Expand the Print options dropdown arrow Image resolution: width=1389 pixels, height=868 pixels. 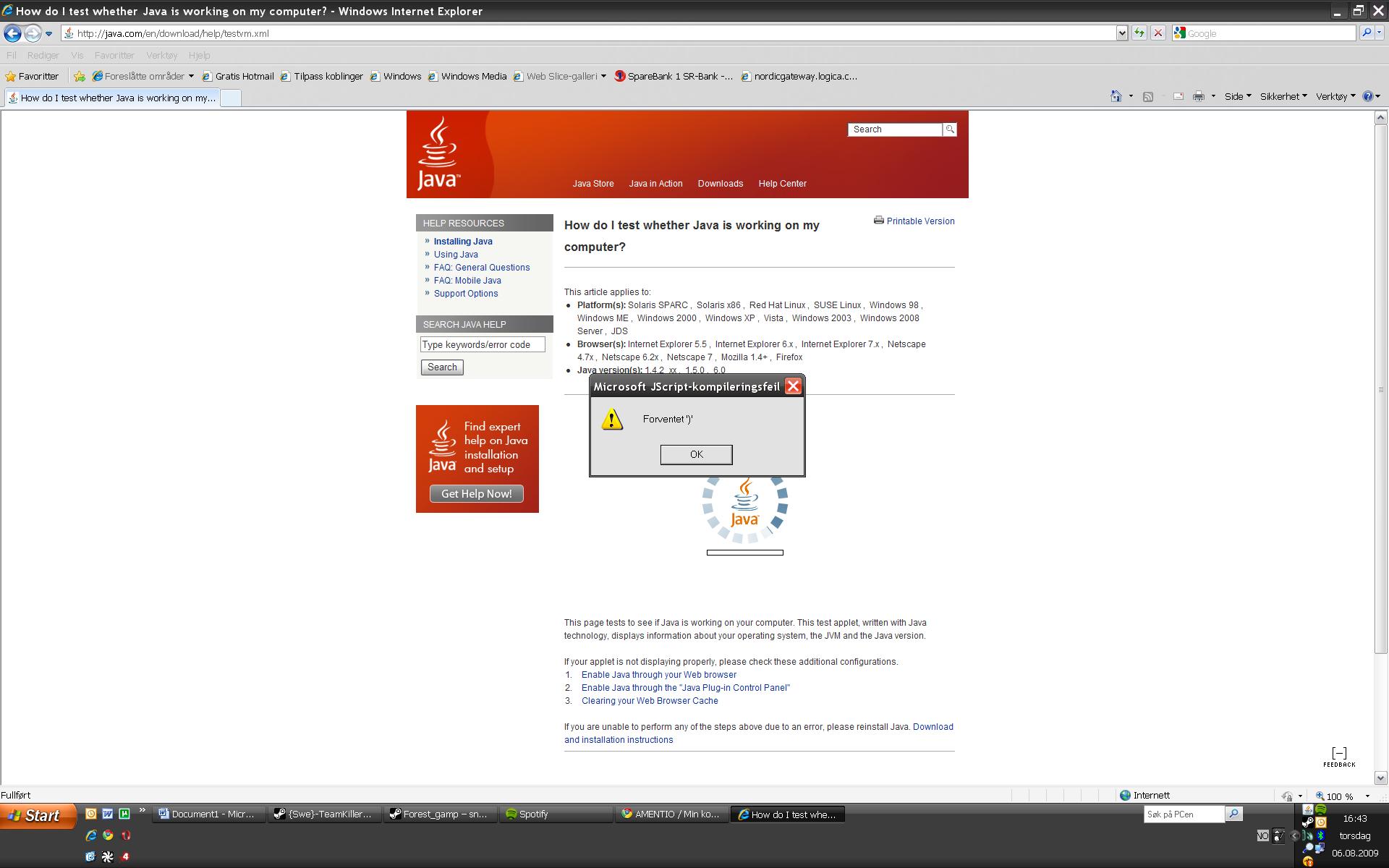[1213, 96]
